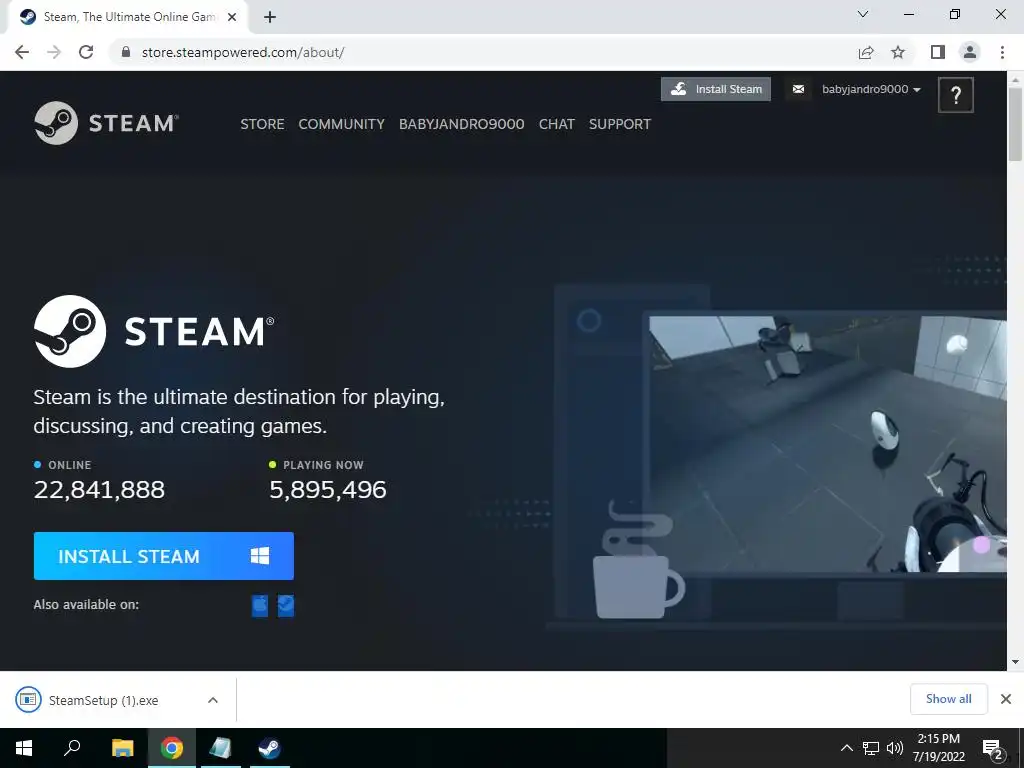The height and width of the screenshot is (768, 1024).
Task: Reload the Steam page
Action: click(86, 52)
